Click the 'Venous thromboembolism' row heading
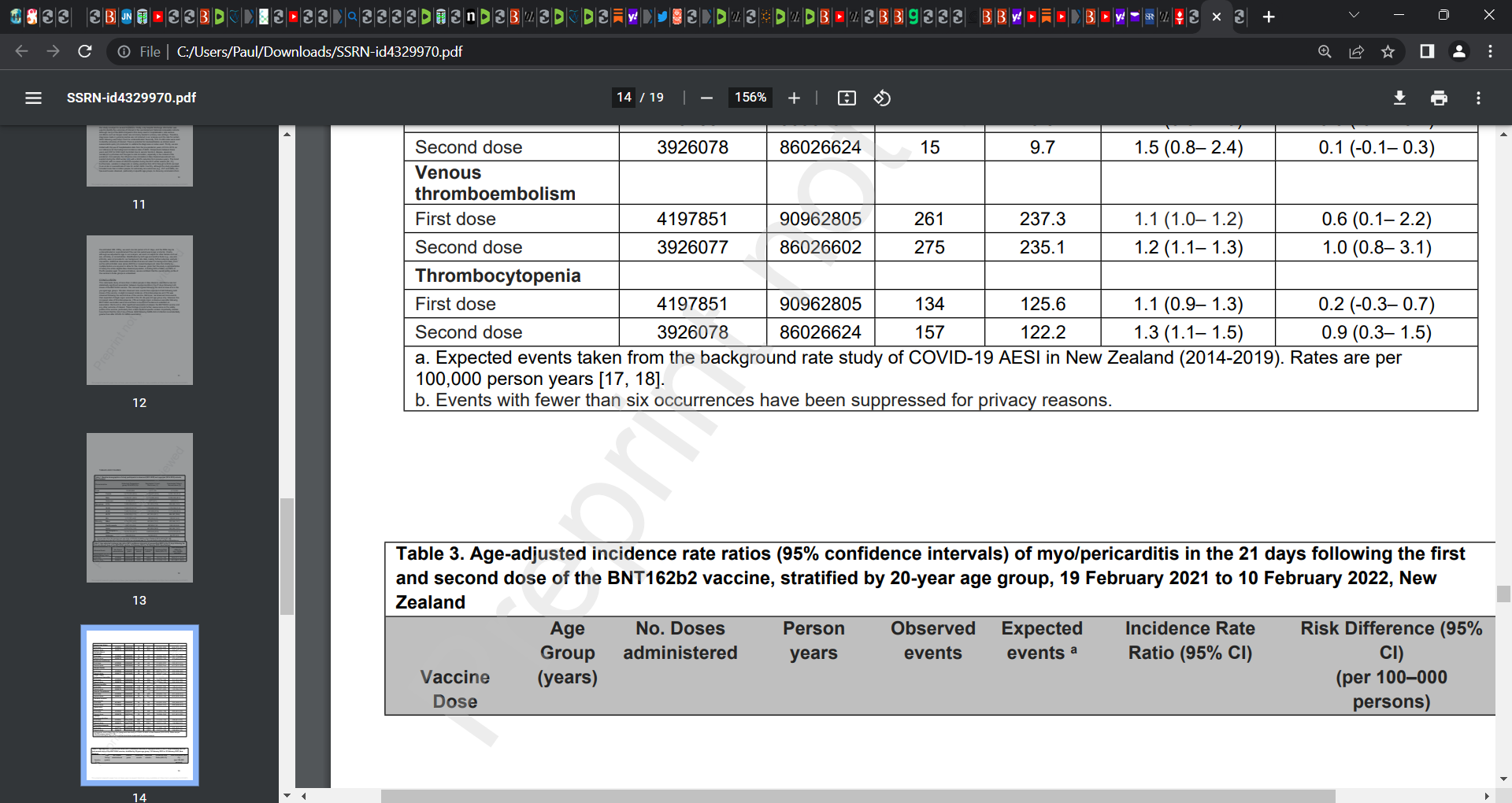 click(x=495, y=183)
